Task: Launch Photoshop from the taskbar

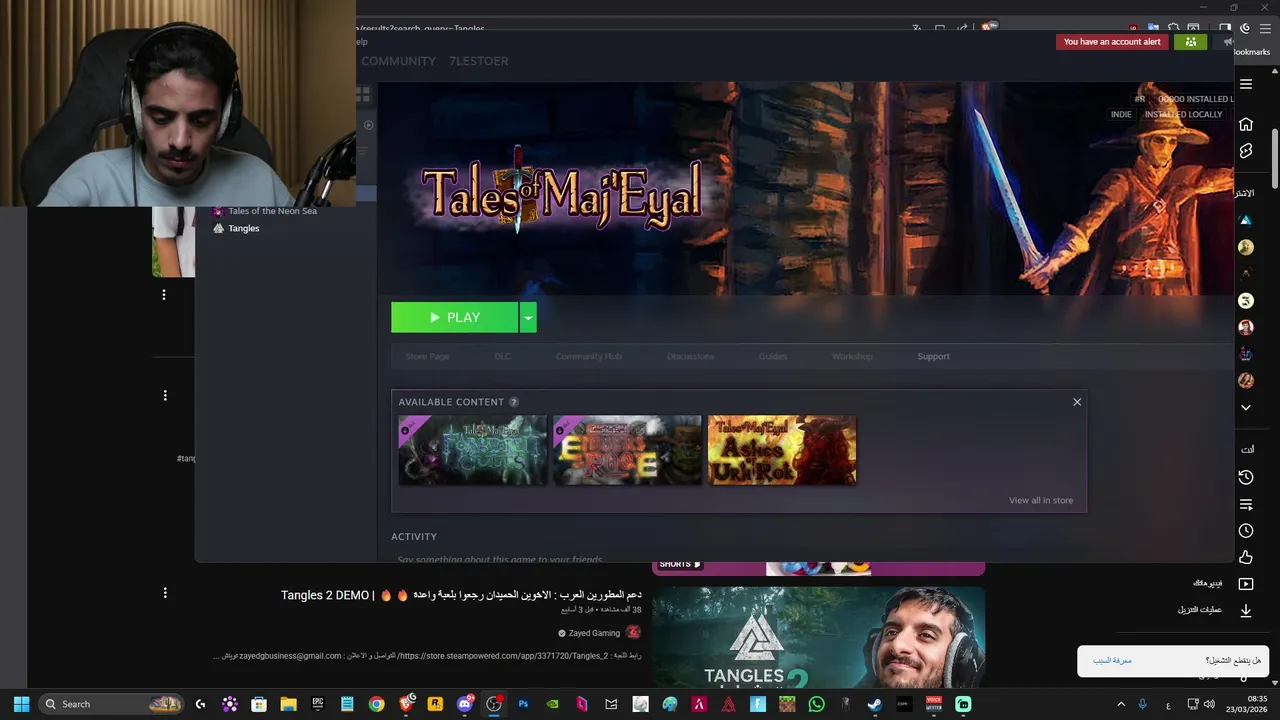Action: tap(523, 704)
